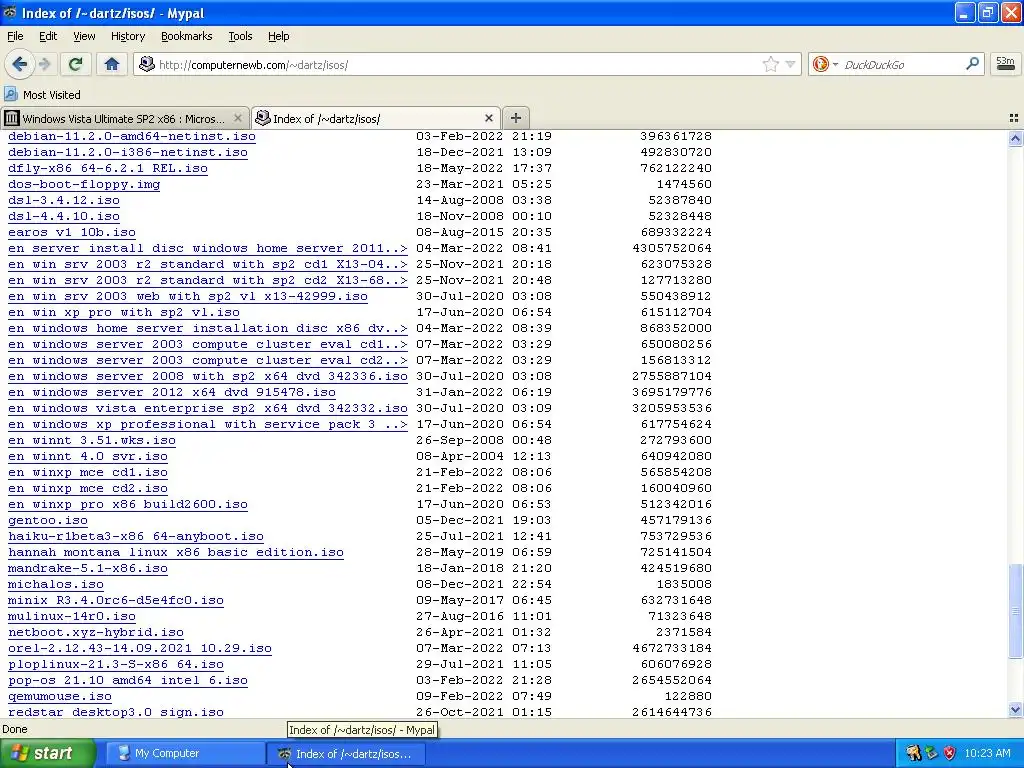Download debian-11.2.0-amd64-netinst.iso
The height and width of the screenshot is (768, 1024).
coord(131,136)
